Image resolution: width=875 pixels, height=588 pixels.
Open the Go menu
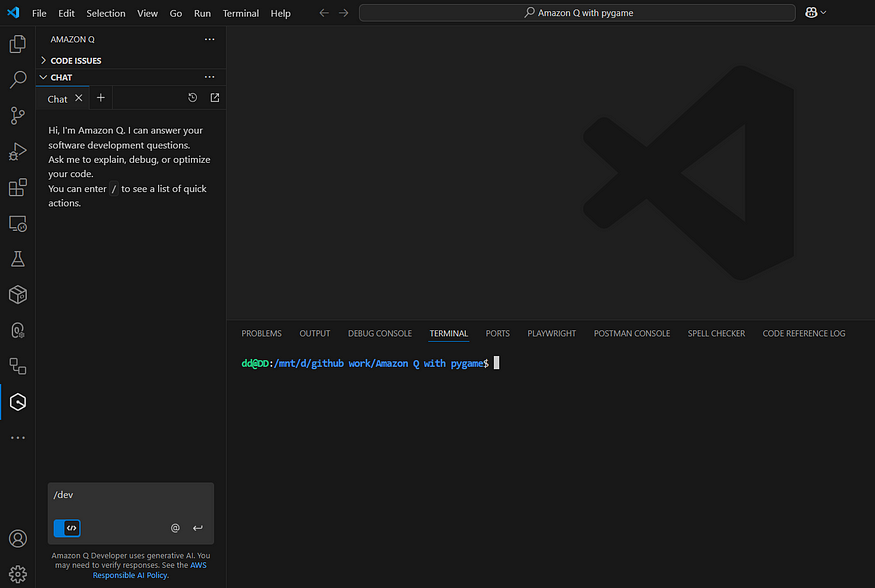pyautogui.click(x=176, y=13)
